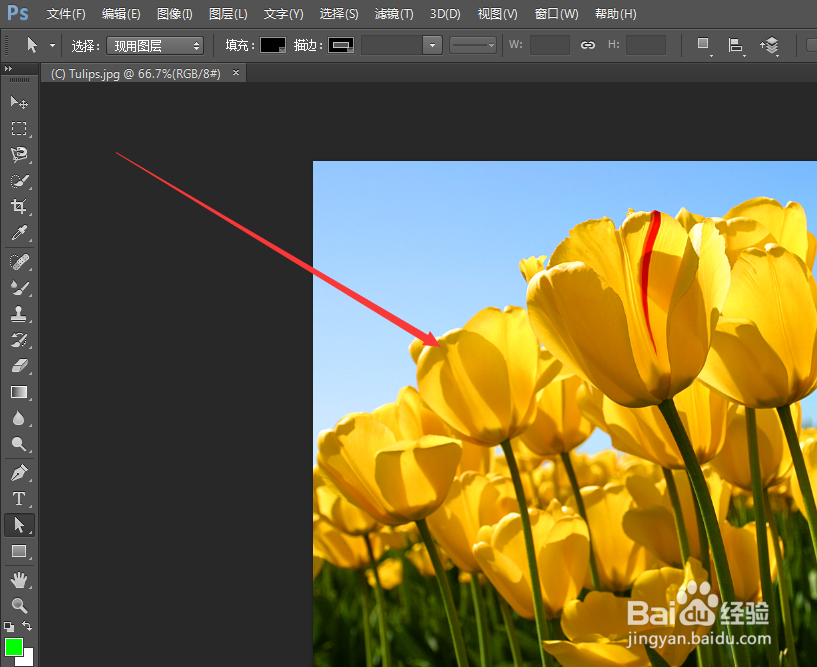817x667 pixels.
Task: Click the H height input field
Action: point(646,45)
